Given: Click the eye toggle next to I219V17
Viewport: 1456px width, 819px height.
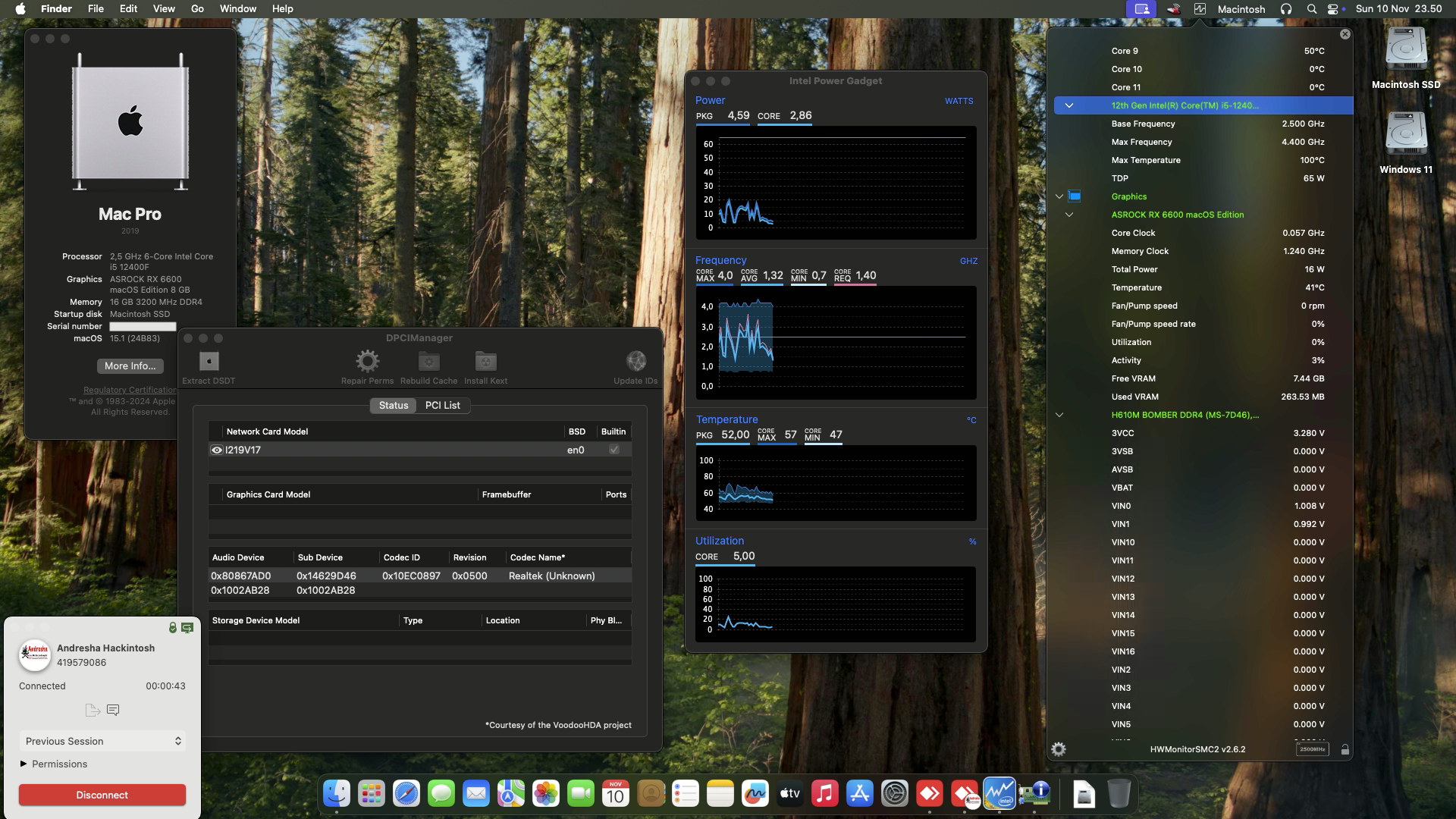Looking at the screenshot, I should point(216,450).
